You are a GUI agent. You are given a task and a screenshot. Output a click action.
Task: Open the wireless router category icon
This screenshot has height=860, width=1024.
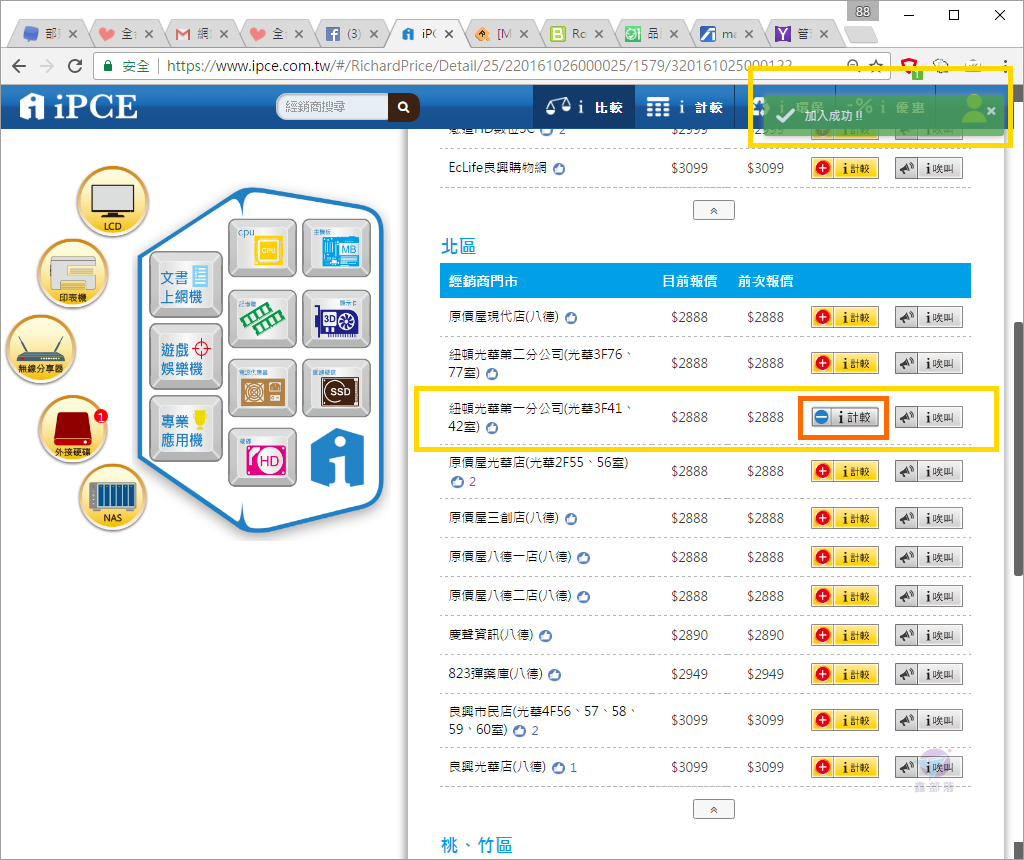(40, 349)
